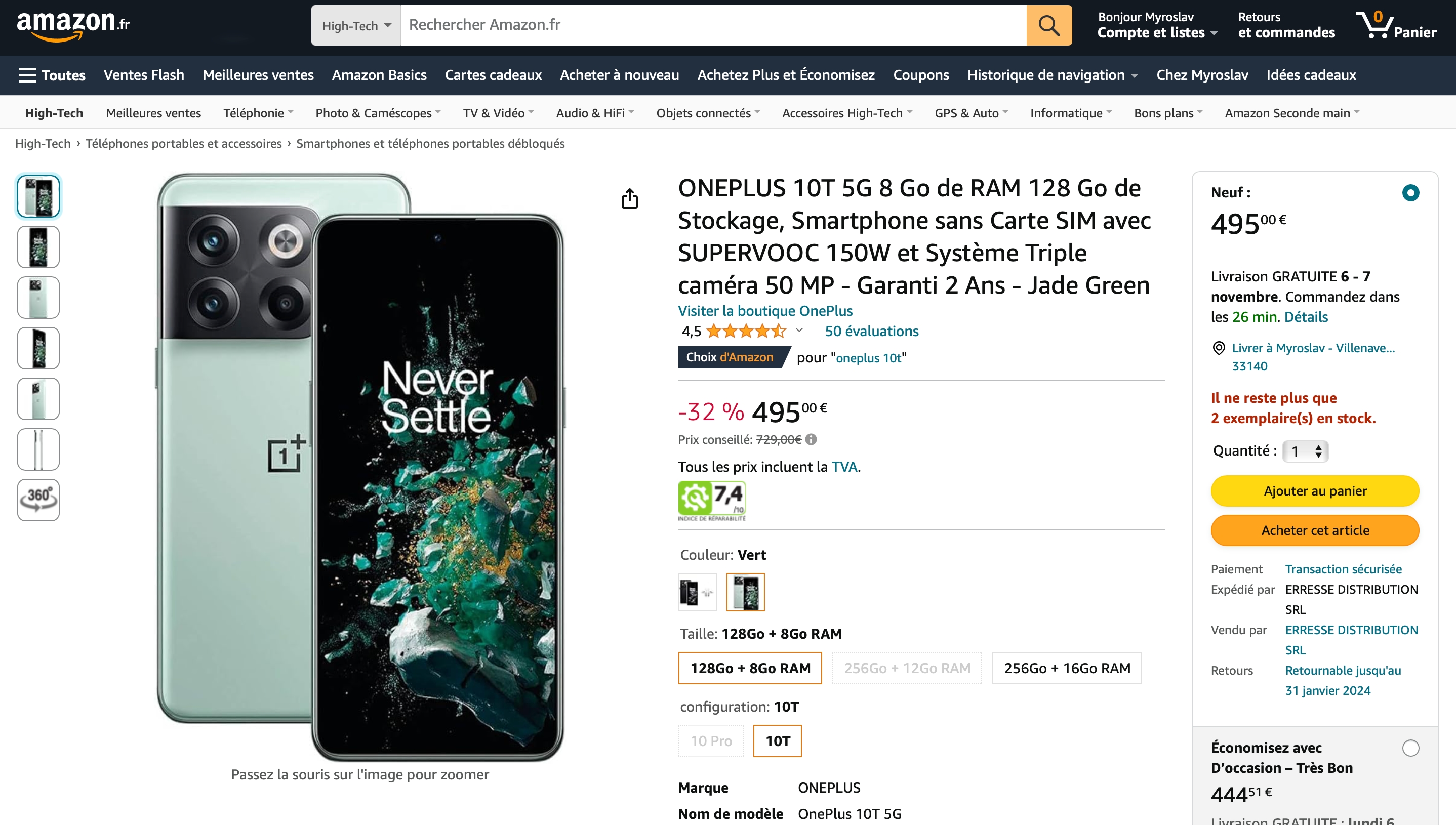Visit the OnePlus boutique link
Viewport: 1456px width, 825px height.
click(x=765, y=310)
